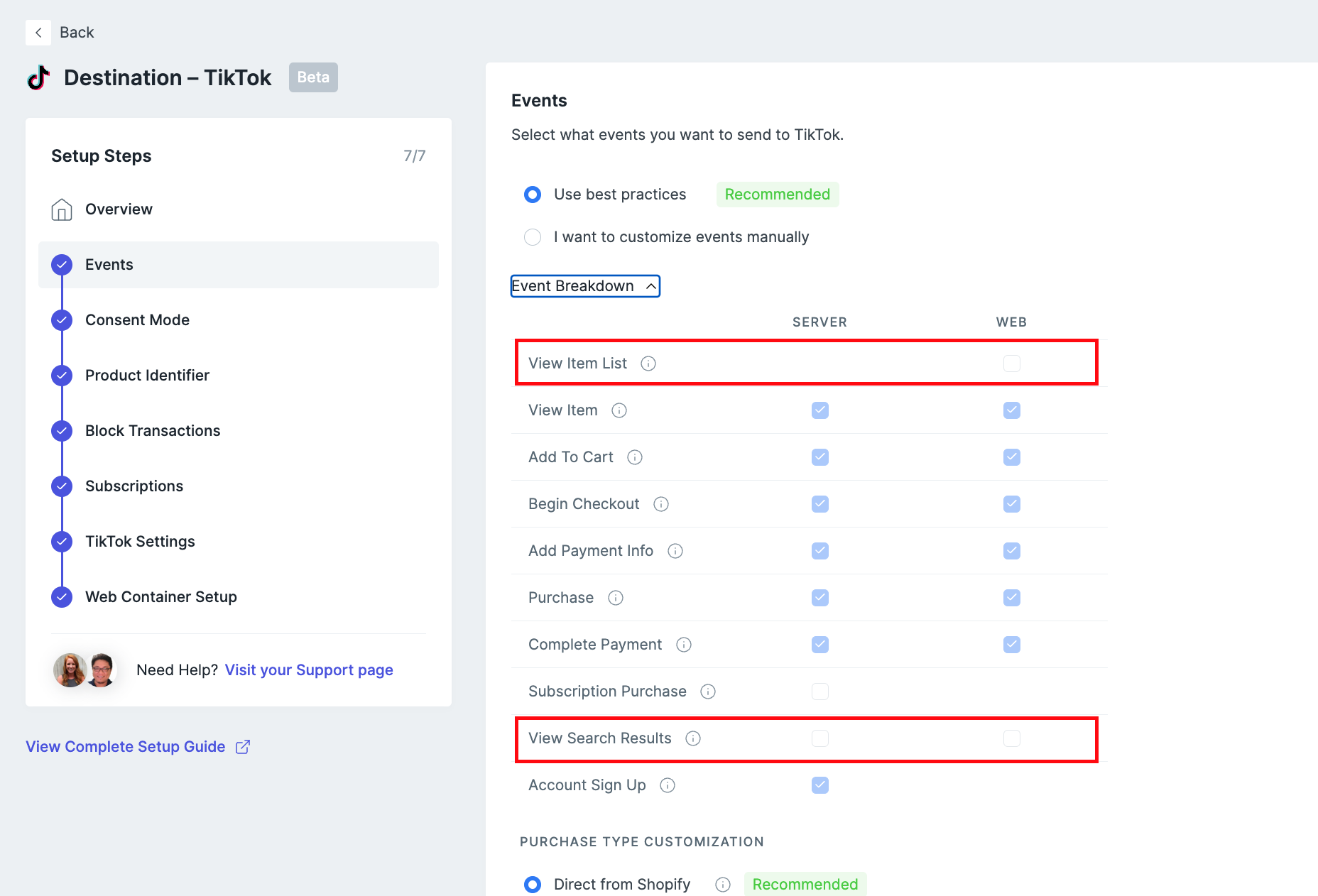This screenshot has height=896, width=1318.
Task: Click the green Recommended badge near best practices
Action: pos(778,195)
